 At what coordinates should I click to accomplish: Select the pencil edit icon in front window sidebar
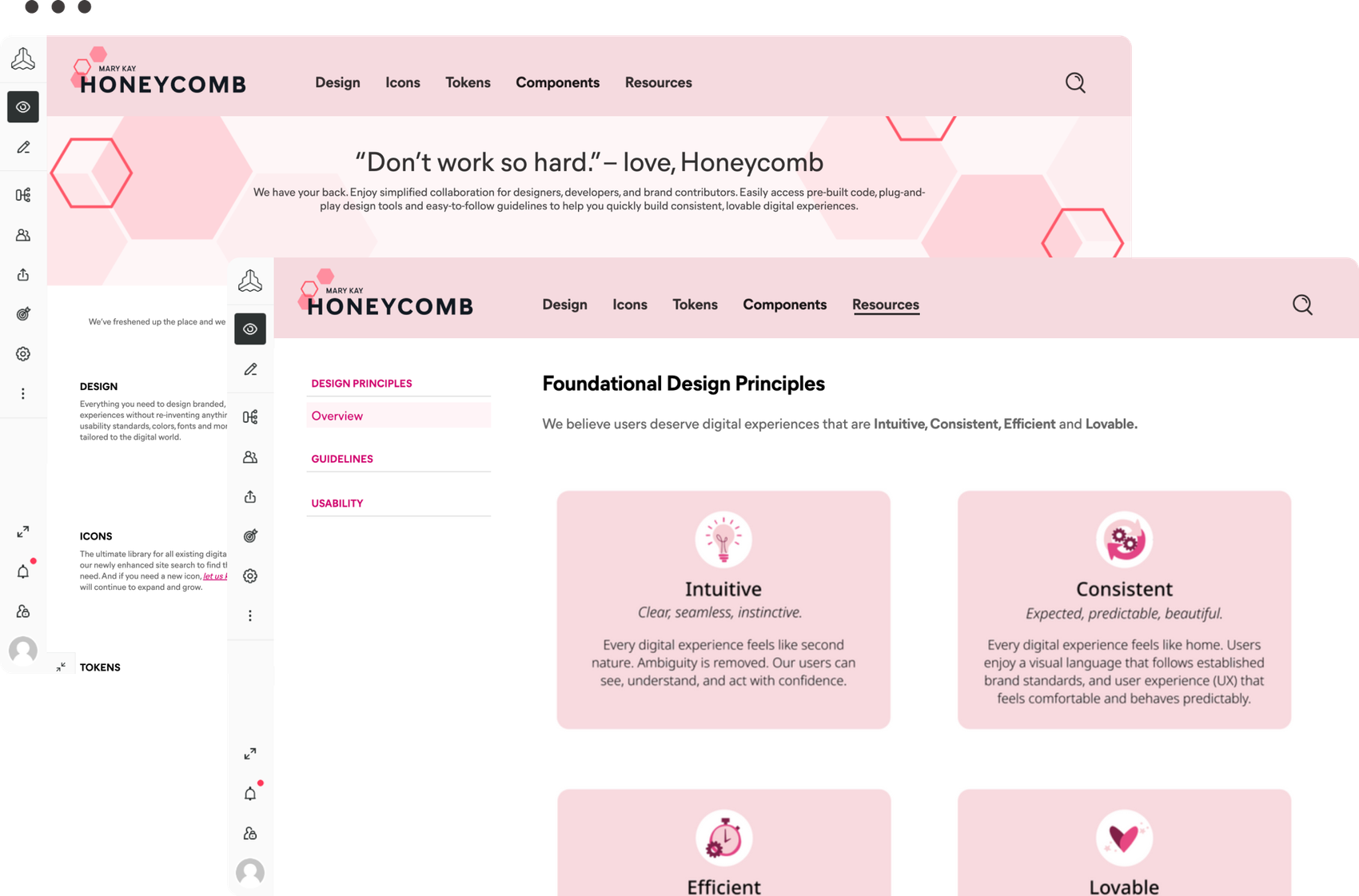250,369
